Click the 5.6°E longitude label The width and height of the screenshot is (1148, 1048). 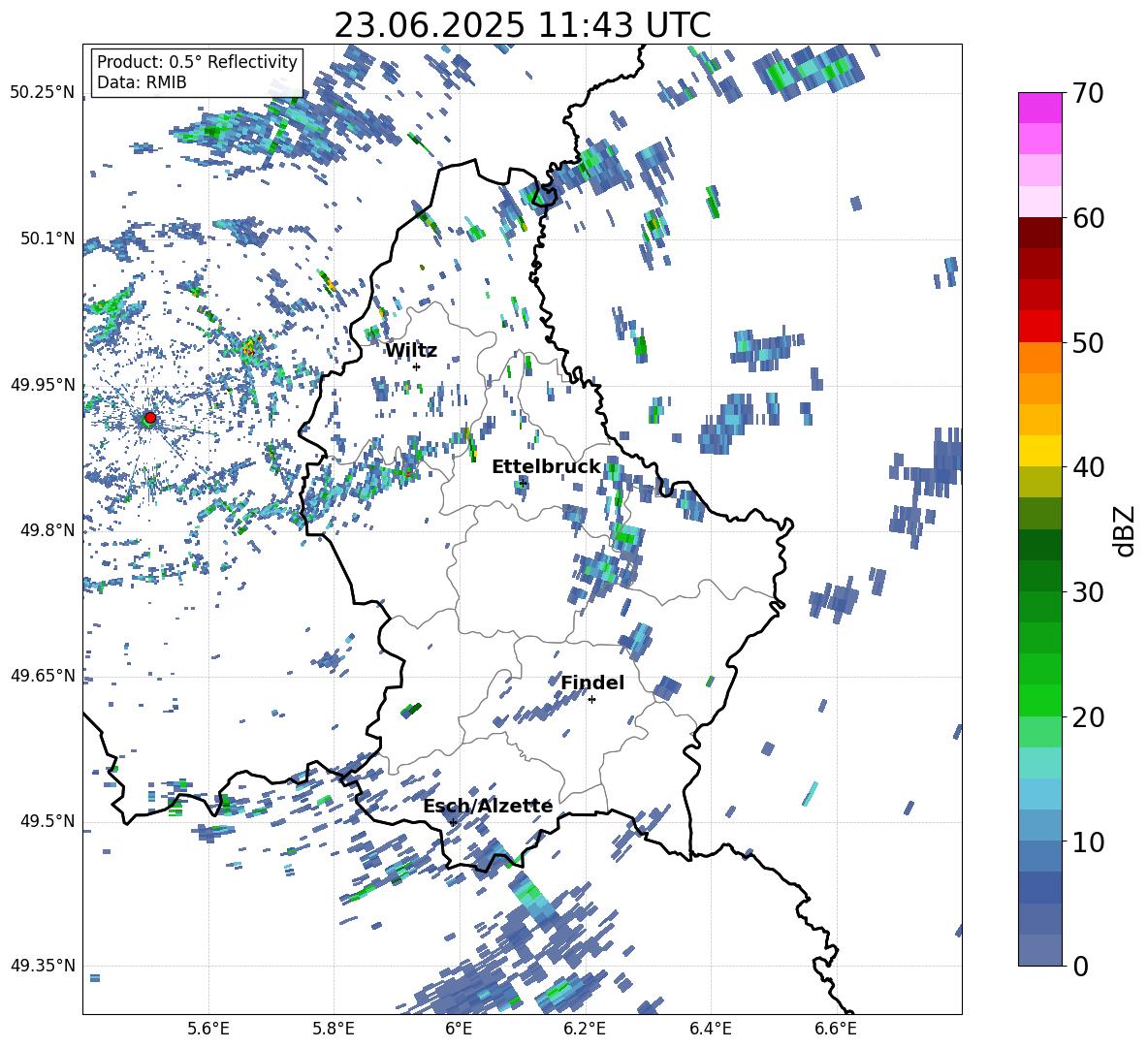[x=208, y=1029]
